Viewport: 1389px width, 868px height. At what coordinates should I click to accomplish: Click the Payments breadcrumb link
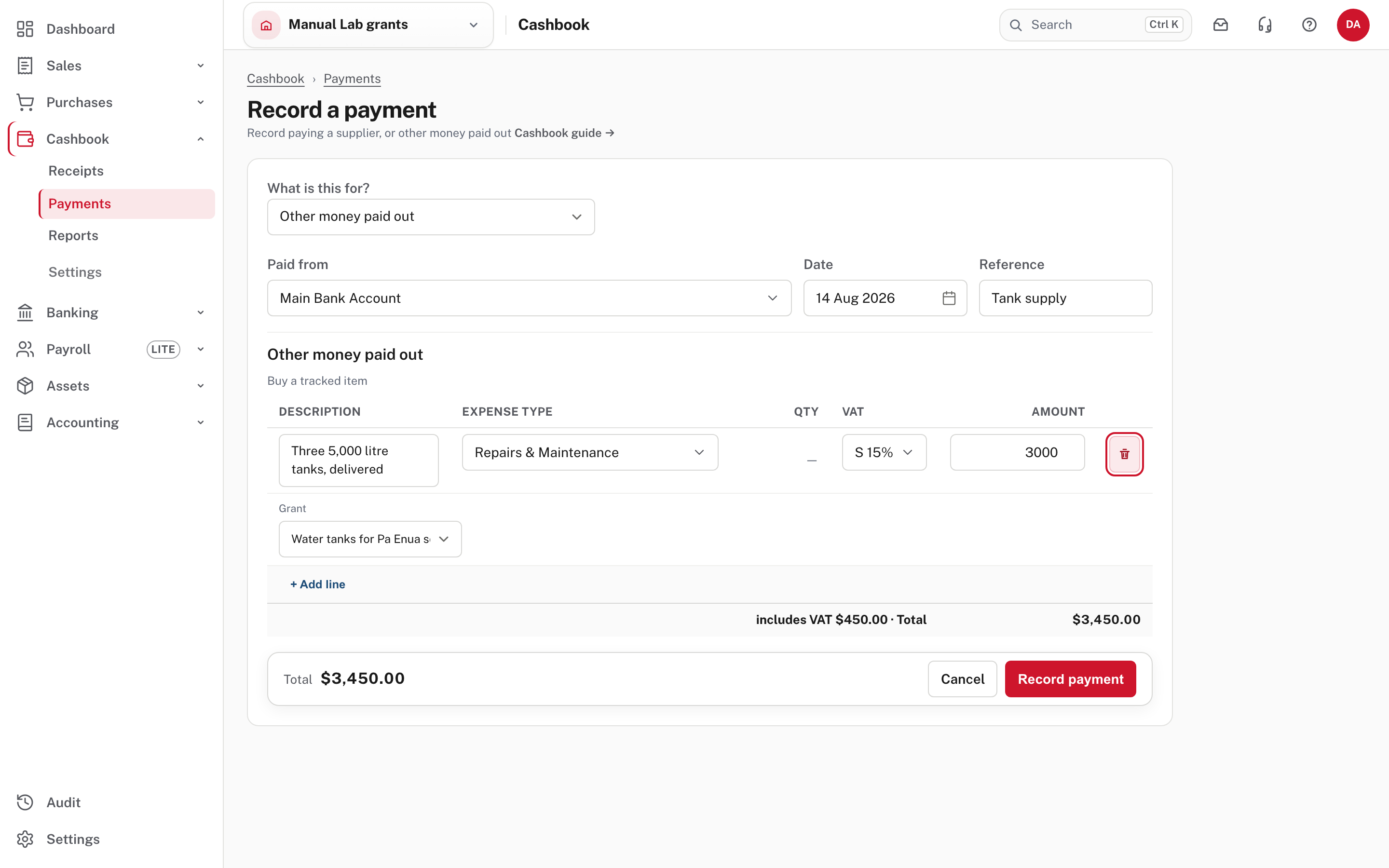click(352, 79)
